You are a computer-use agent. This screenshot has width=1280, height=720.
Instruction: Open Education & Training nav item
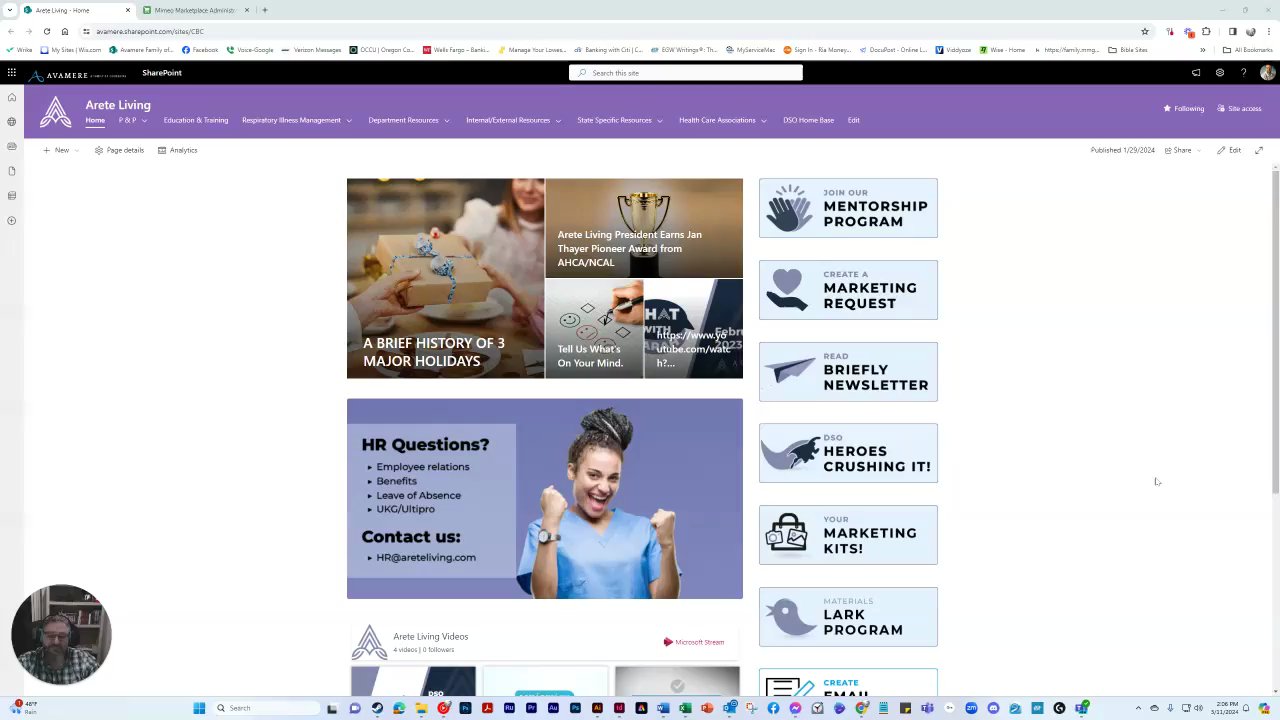[x=196, y=120]
